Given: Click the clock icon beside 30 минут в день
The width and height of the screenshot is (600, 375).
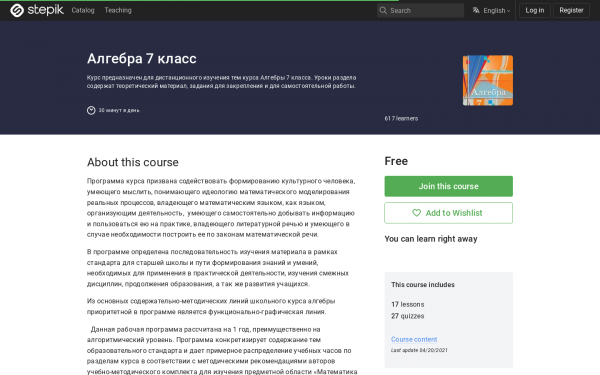Looking at the screenshot, I should coord(91,110).
